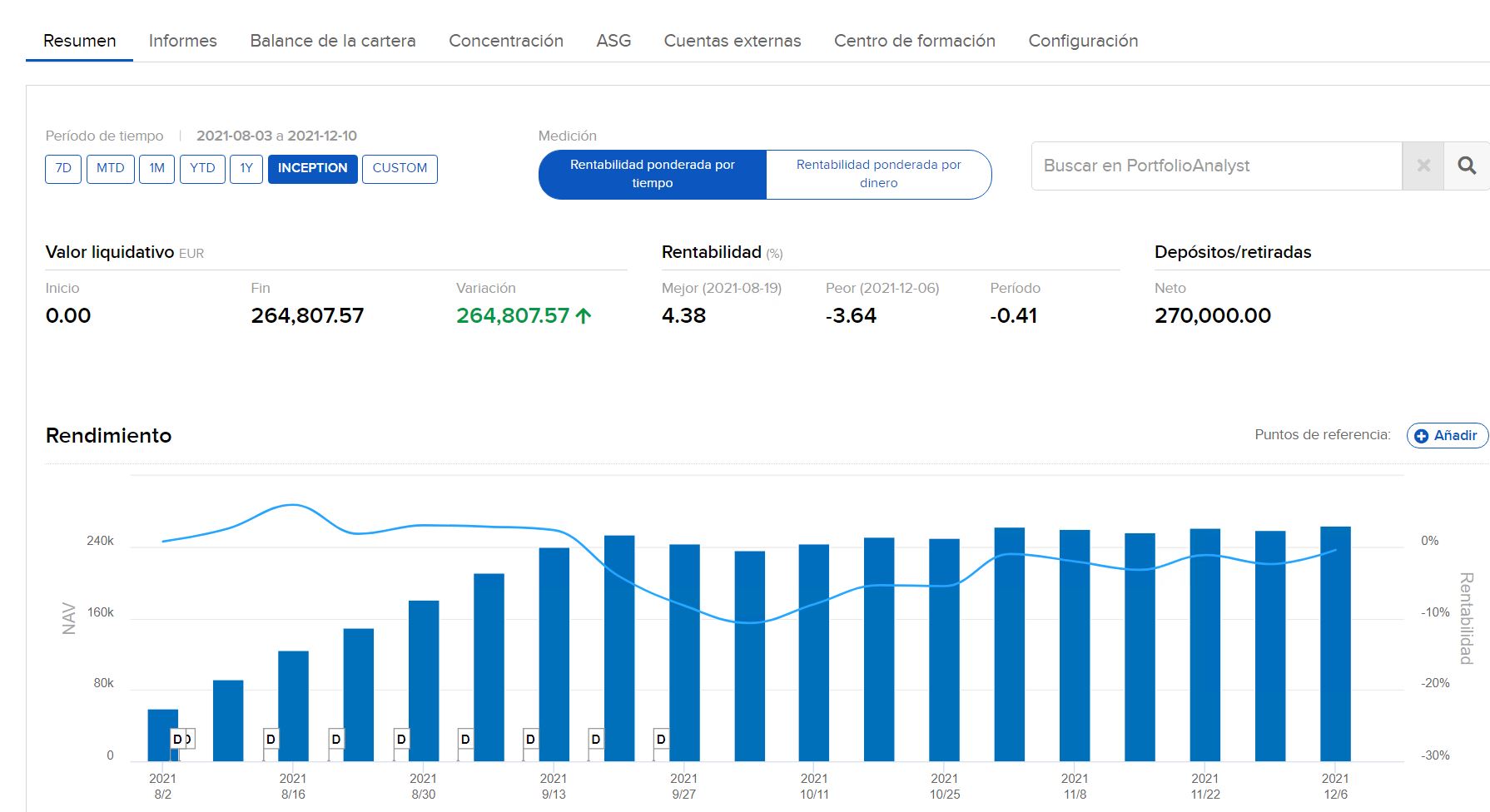Screen dimensions: 1490x812
Task: Click the D deposit marker near 9/13
Action: 530,739
